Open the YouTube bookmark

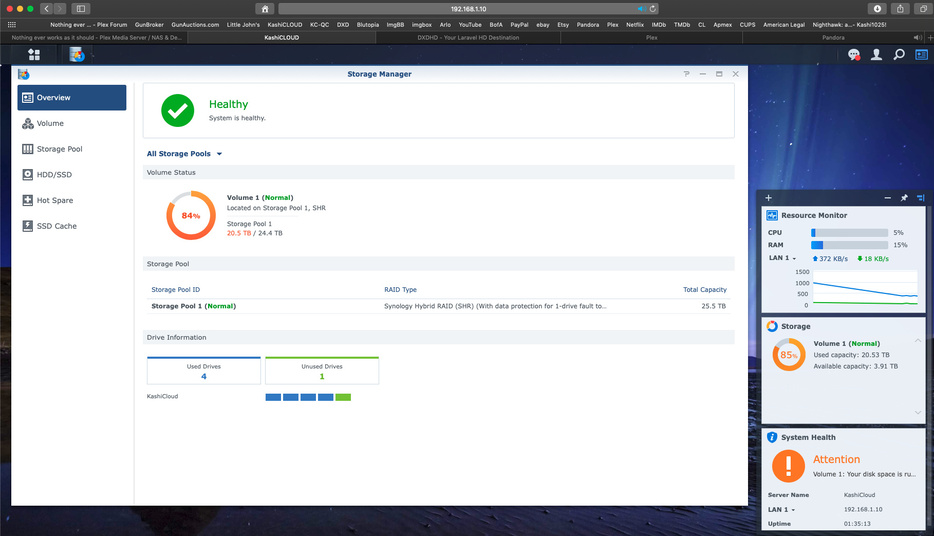(x=470, y=24)
